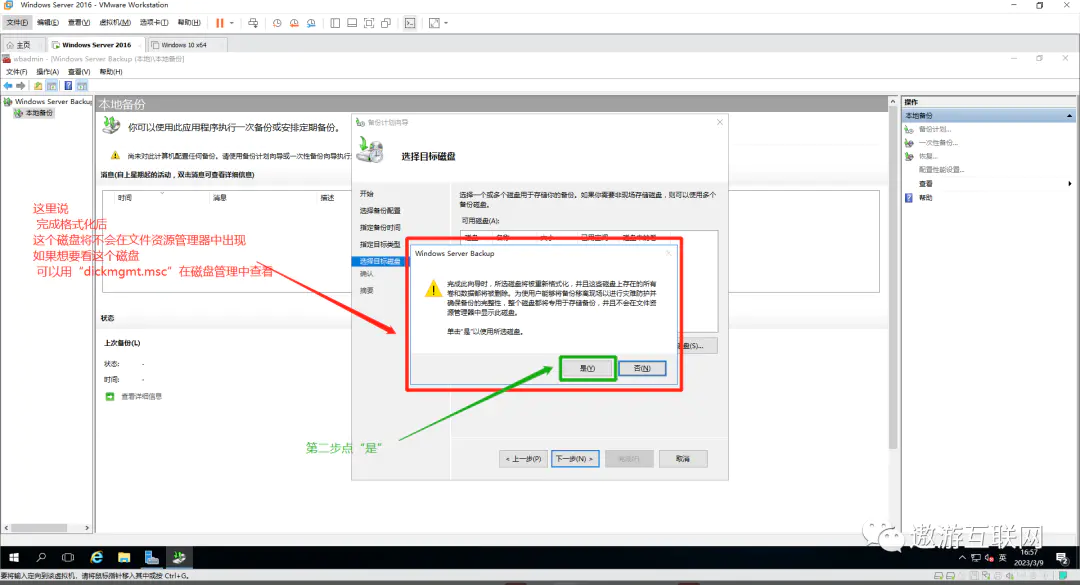Switch to the 主页 home tab
This screenshot has height=585, width=1080.
tap(19, 45)
